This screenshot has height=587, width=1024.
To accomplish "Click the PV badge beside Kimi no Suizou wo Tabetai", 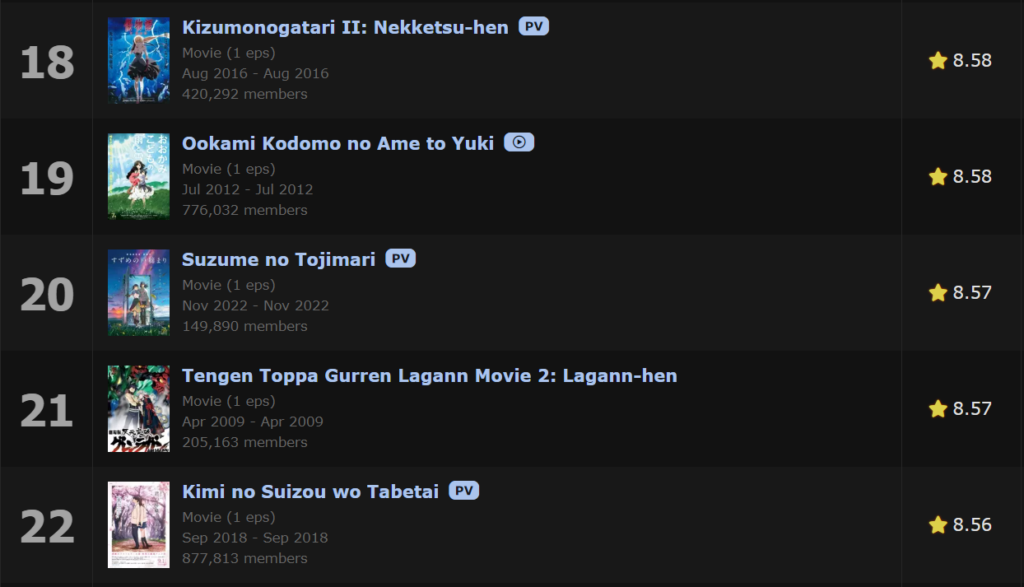I will pyautogui.click(x=464, y=490).
